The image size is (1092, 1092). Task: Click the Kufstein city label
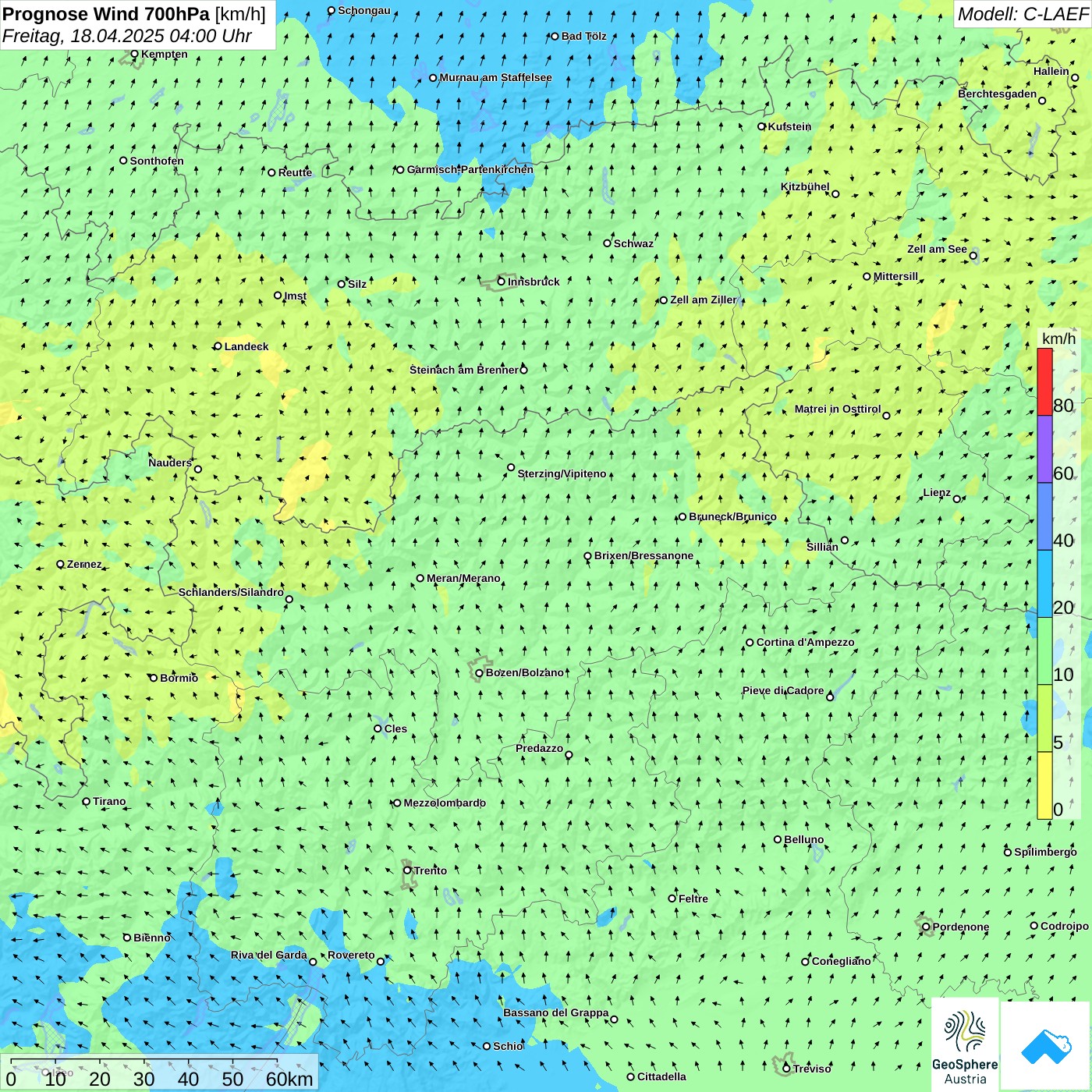click(x=789, y=126)
